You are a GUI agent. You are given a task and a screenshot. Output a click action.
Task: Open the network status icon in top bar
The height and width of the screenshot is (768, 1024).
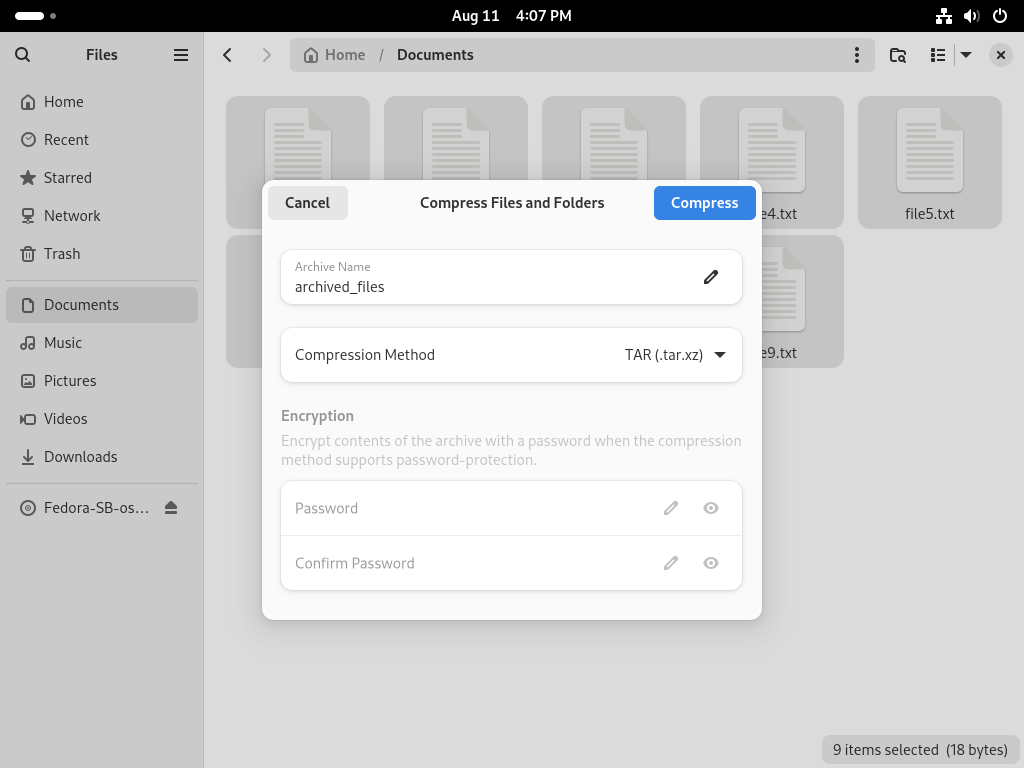point(944,16)
